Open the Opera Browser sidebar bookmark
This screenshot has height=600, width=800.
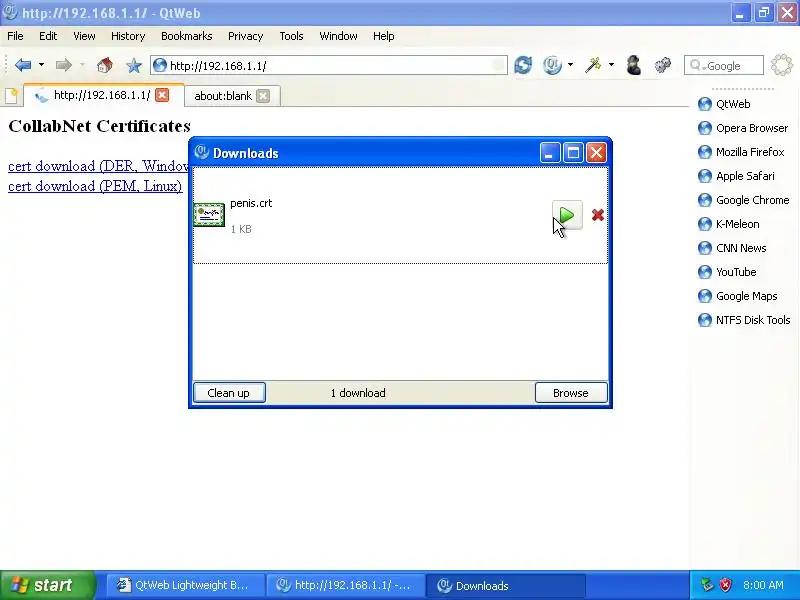(743, 128)
